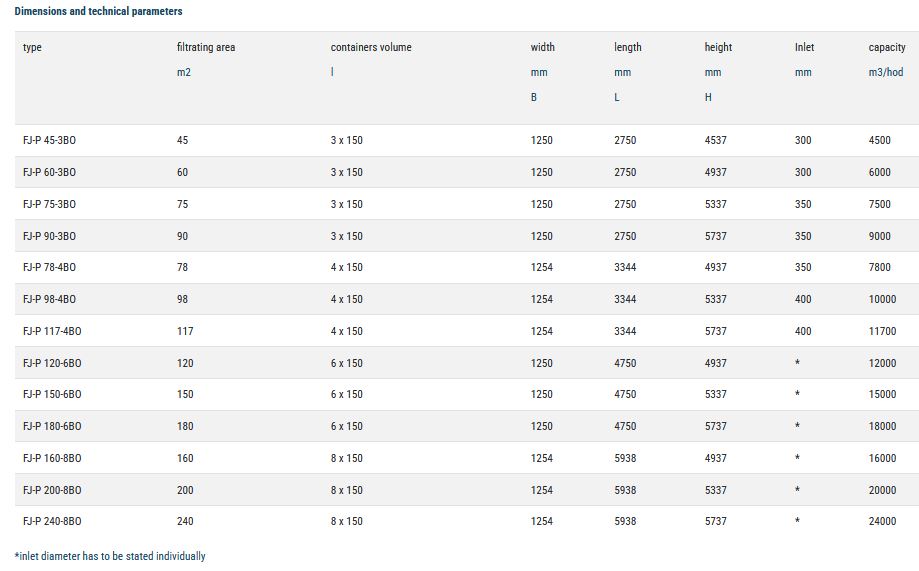Select the 'filtrating area' column header
The width and height of the screenshot is (919, 571).
[x=206, y=47]
